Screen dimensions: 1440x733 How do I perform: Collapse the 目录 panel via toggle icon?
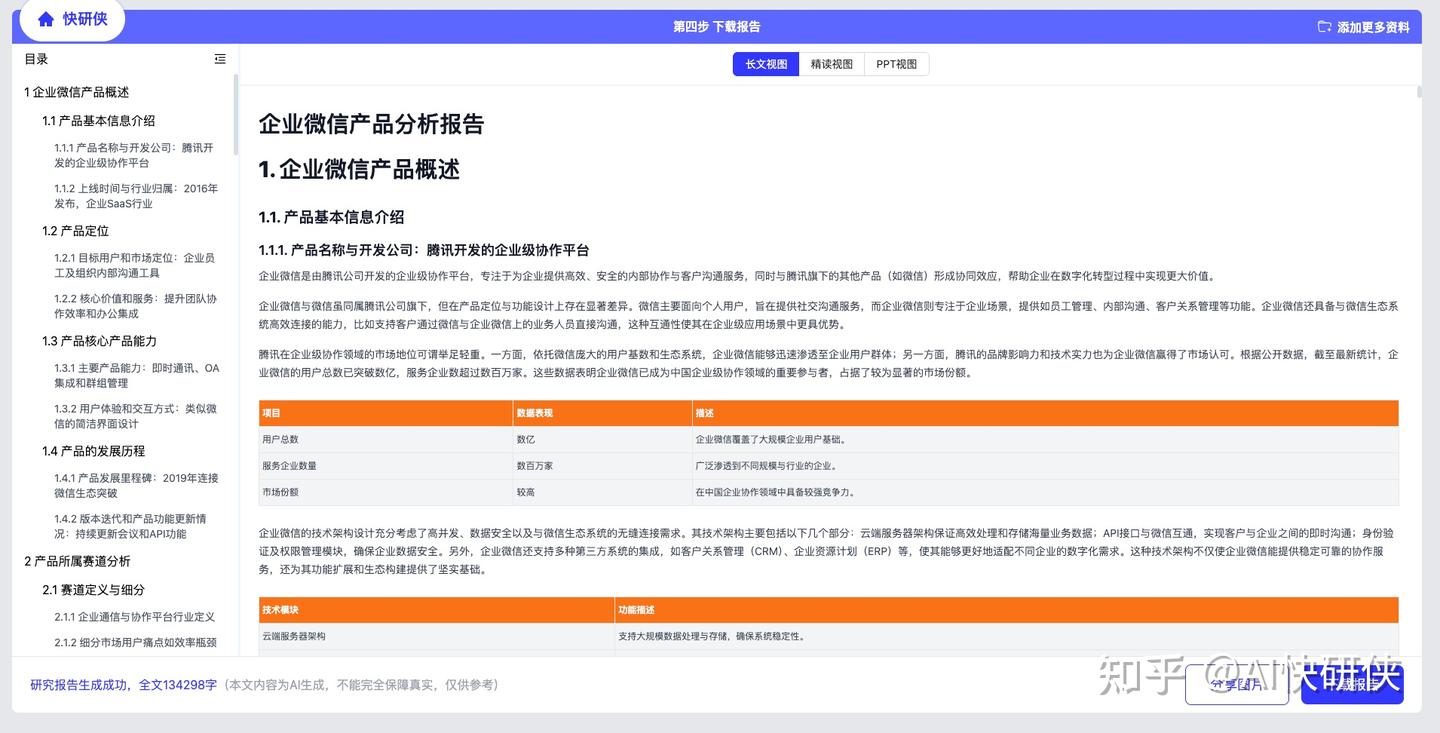pyautogui.click(x=220, y=59)
